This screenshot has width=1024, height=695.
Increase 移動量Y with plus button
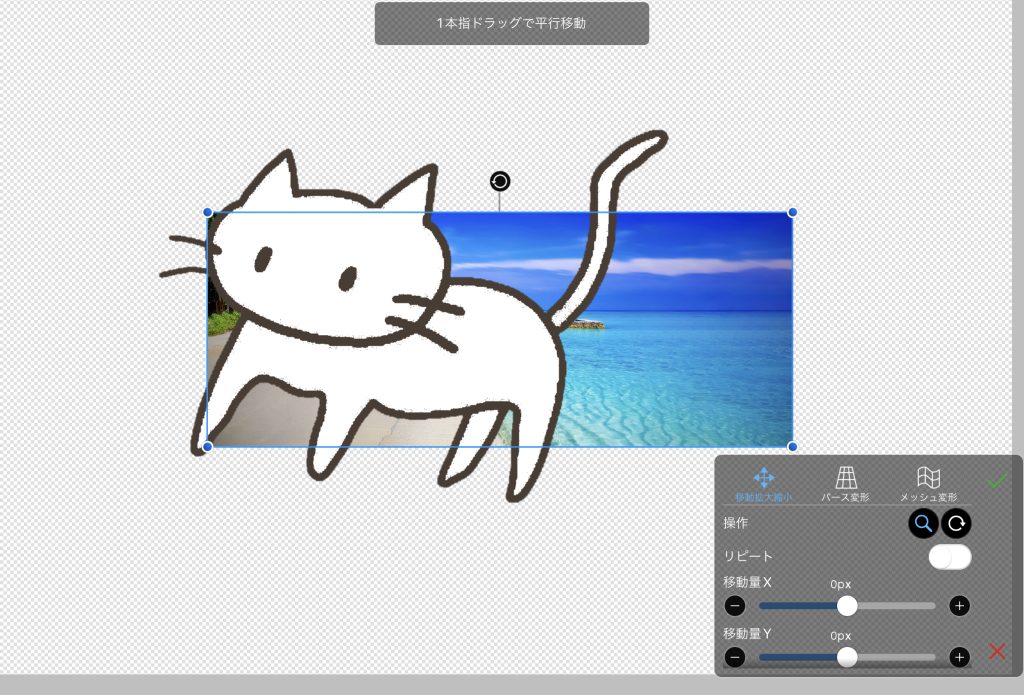[959, 657]
